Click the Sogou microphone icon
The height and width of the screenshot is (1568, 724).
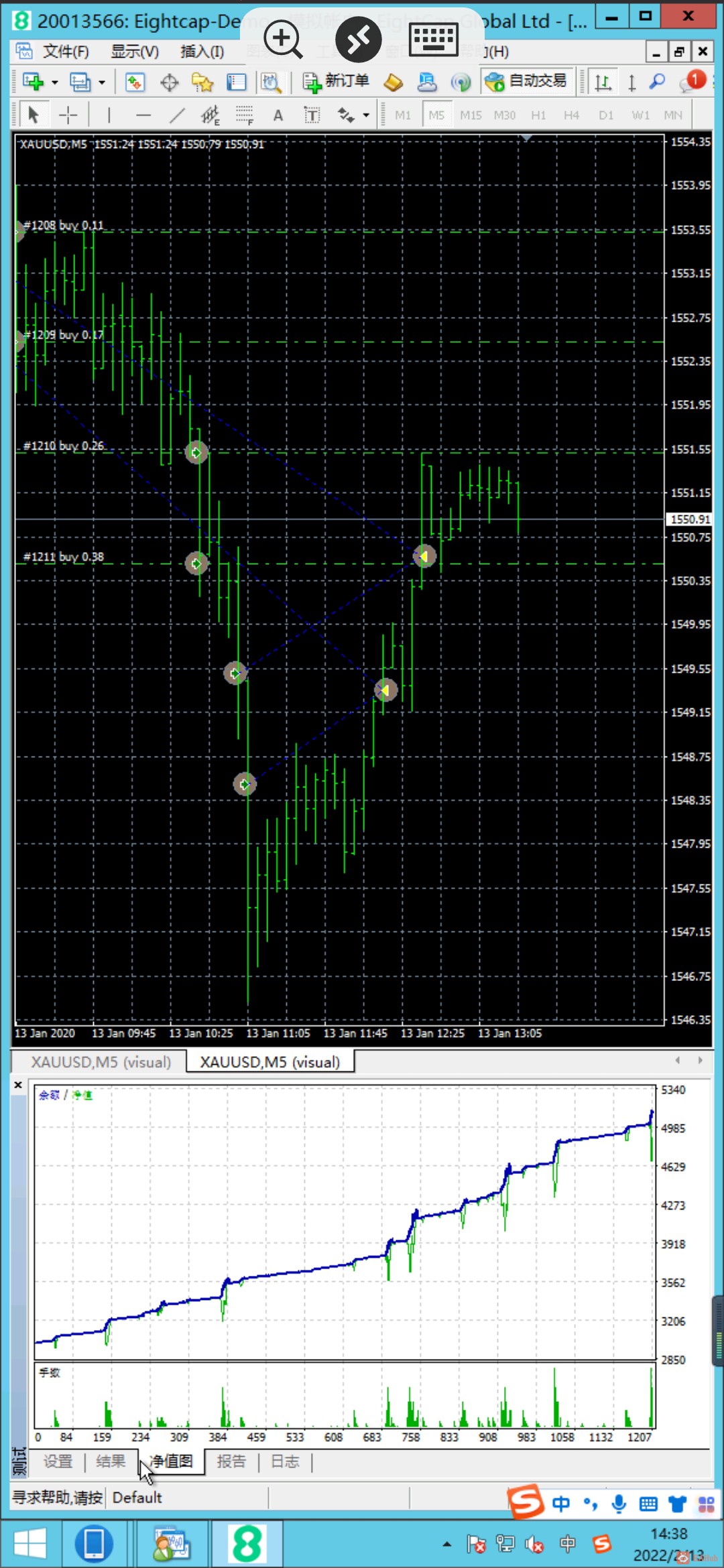619,1504
